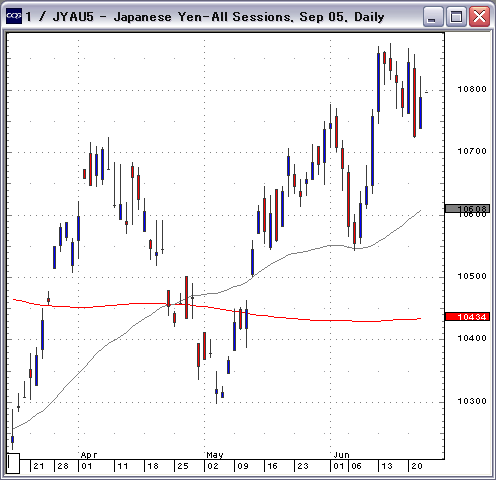Click the date label 21 on time axis
Screen dimensions: 496x480
pyautogui.click(x=39, y=466)
